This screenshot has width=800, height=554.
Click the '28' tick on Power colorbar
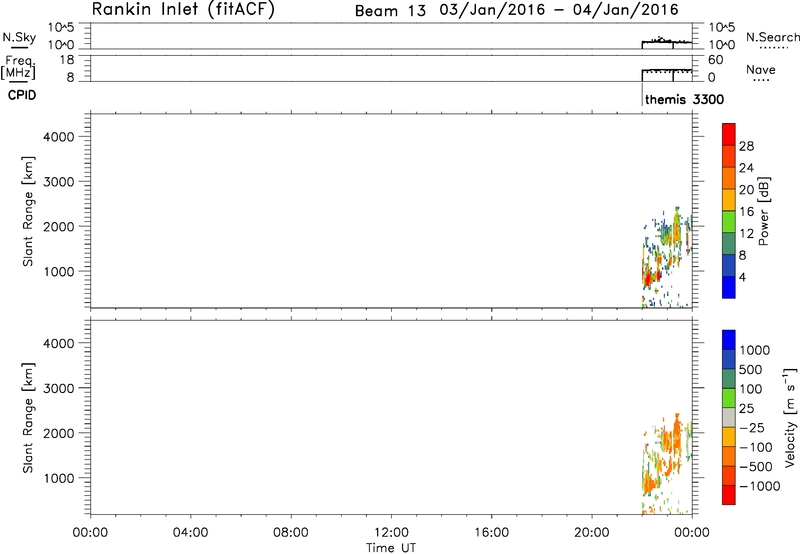[746, 146]
